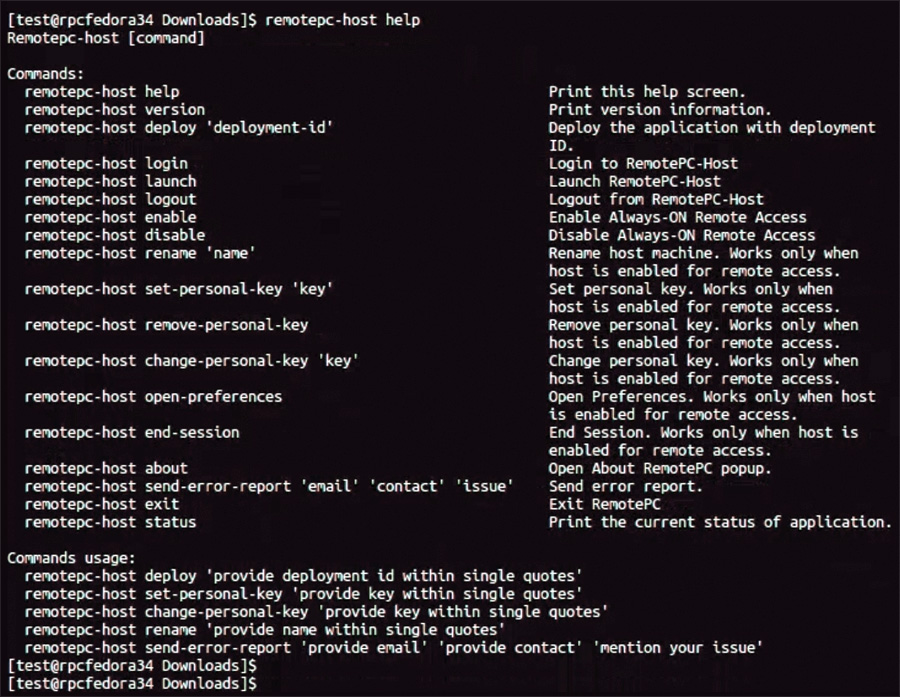Click the 'Open About RemotePC popup.' description
The image size is (900, 697).
pos(660,468)
